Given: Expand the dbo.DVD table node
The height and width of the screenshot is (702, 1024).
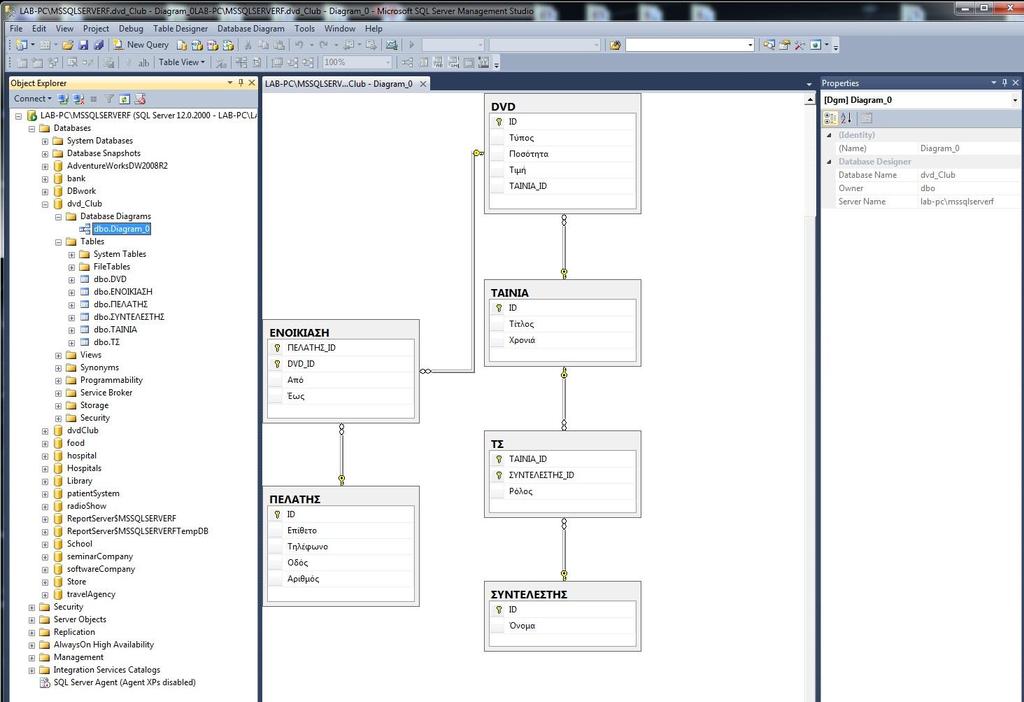Looking at the screenshot, I should [71, 280].
